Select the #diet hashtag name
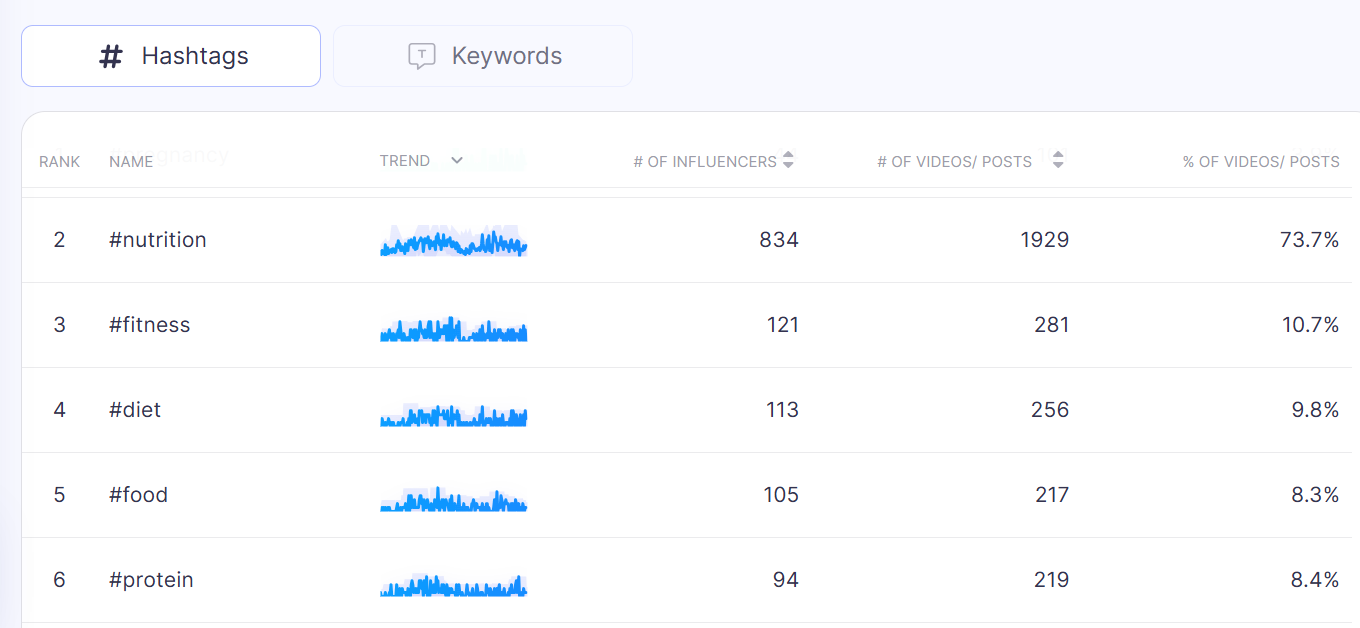This screenshot has width=1360, height=628. point(135,410)
